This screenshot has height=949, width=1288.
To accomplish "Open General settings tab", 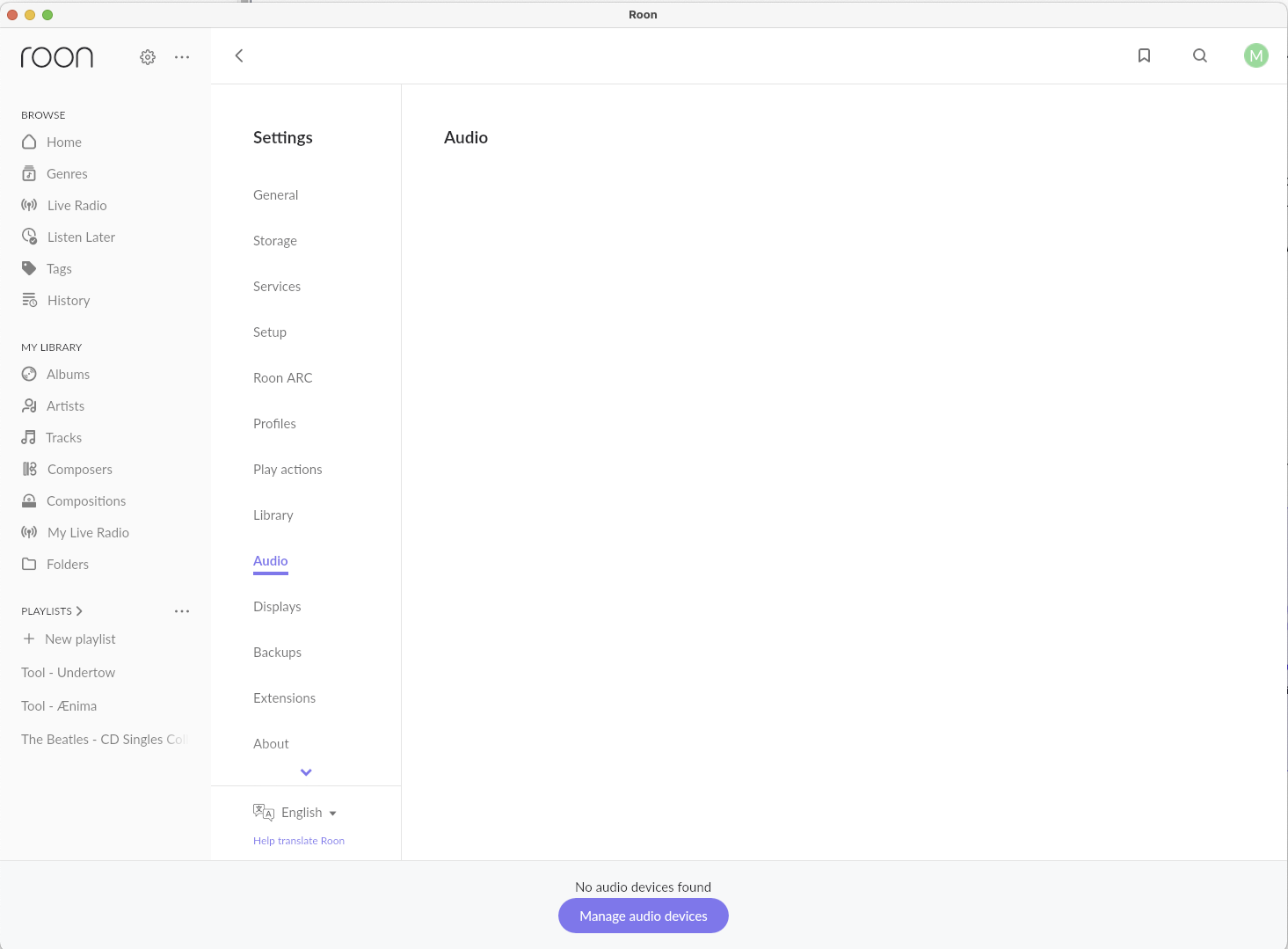I will point(275,195).
